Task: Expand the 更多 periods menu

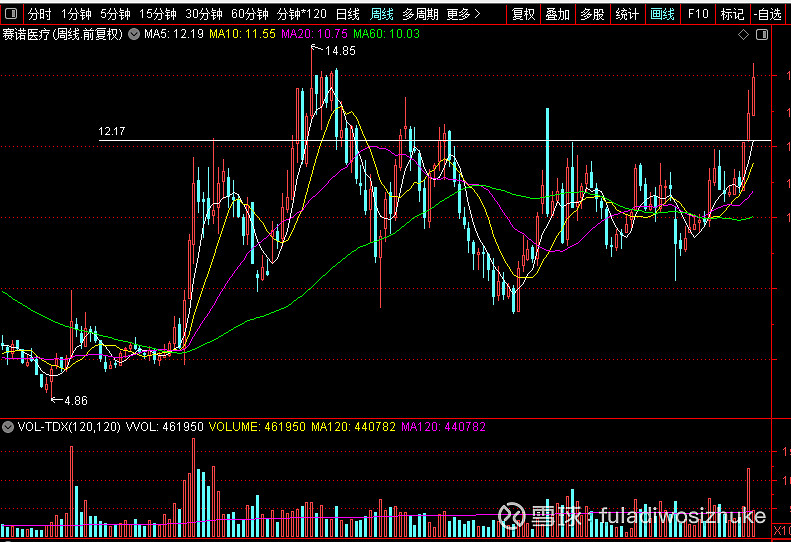Action: coord(463,14)
